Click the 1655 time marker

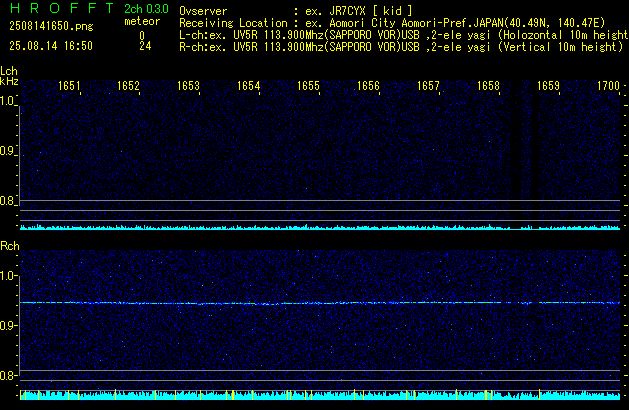coord(308,86)
